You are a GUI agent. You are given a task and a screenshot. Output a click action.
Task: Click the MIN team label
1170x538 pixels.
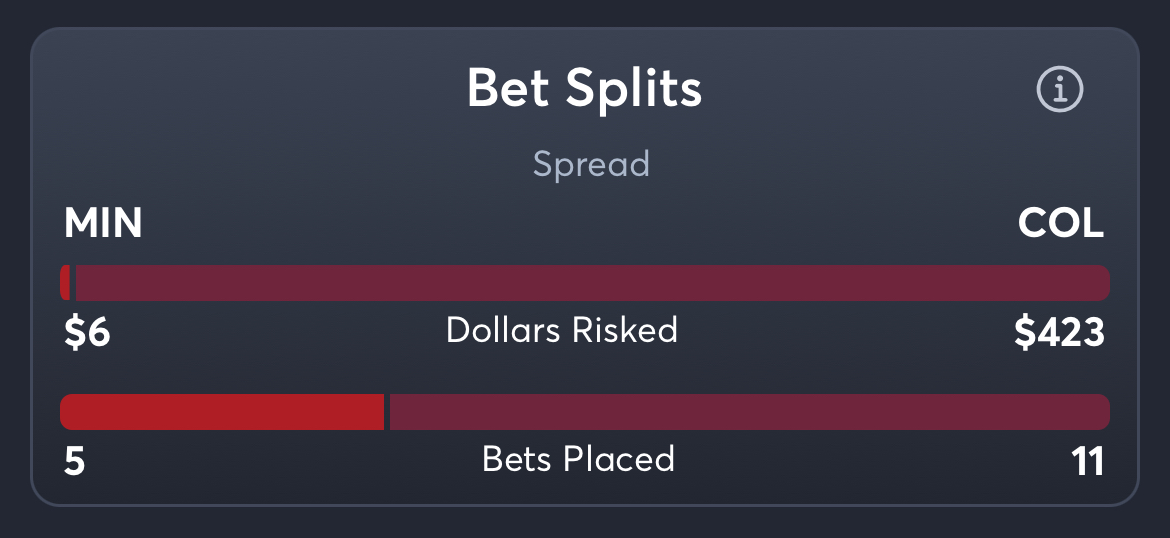[x=103, y=224]
